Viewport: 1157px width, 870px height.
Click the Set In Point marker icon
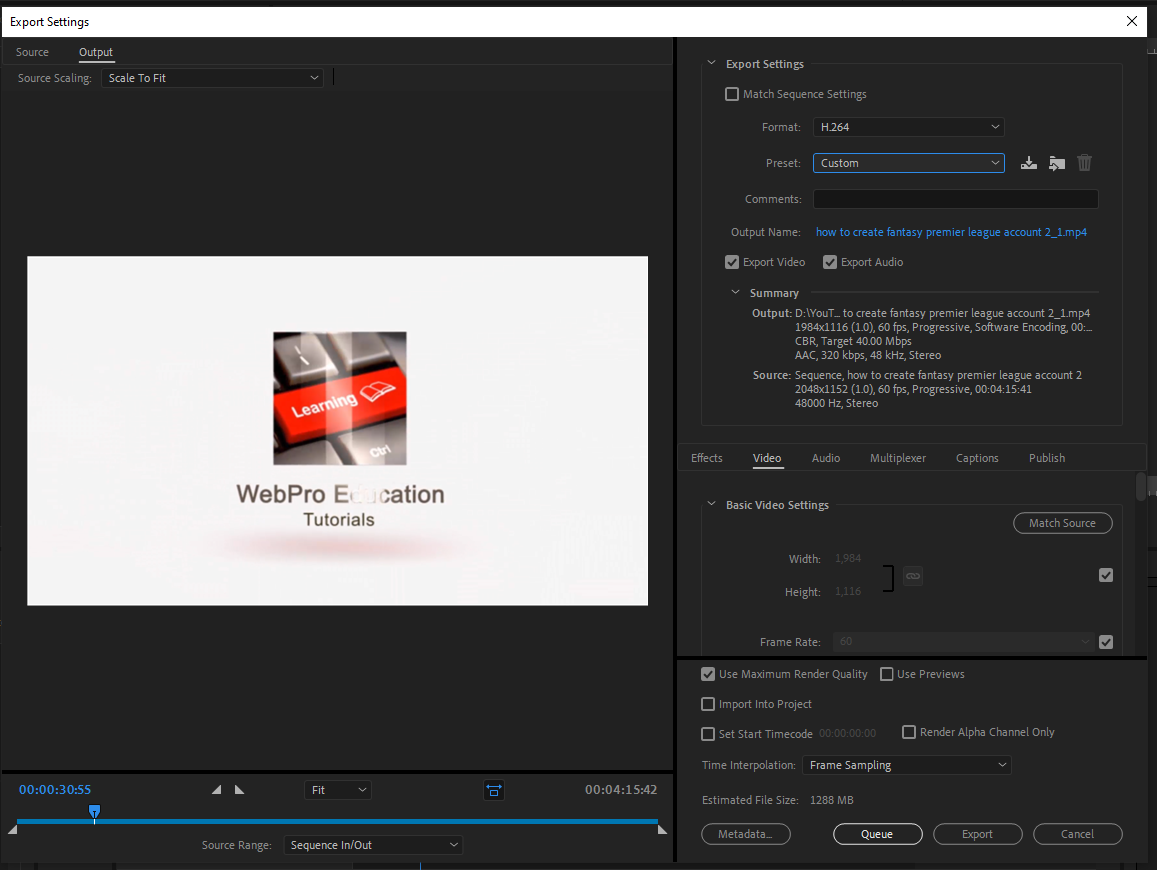click(x=216, y=790)
